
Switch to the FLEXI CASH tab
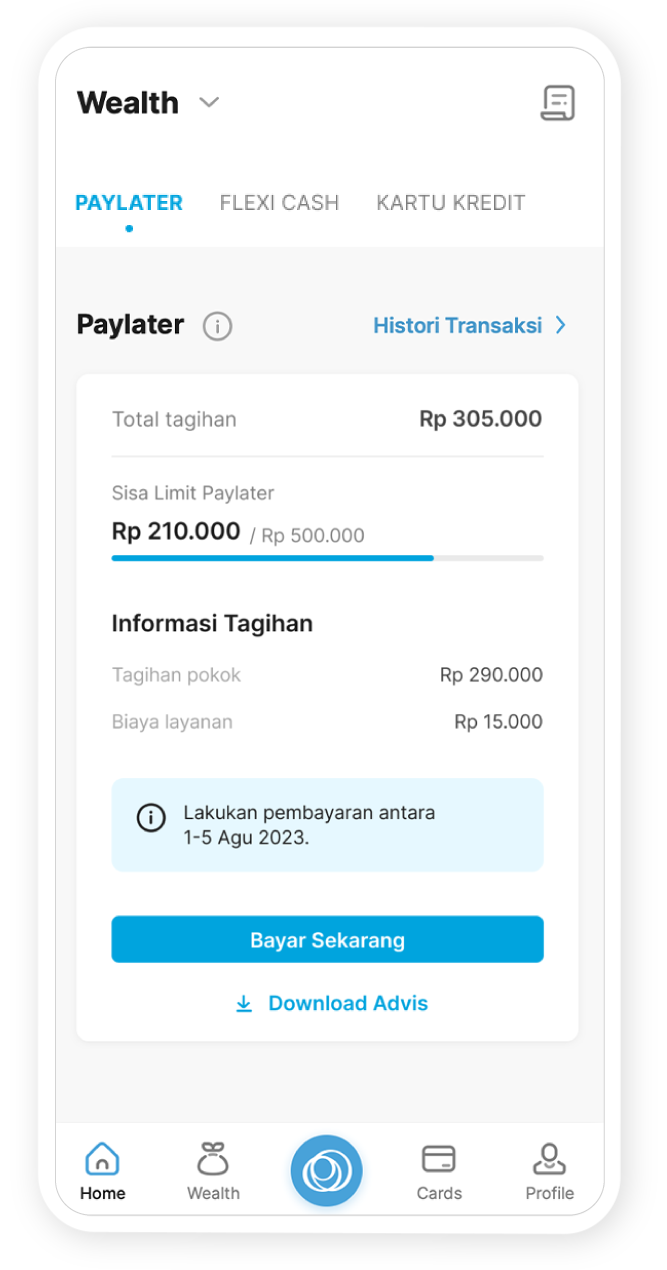point(280,203)
